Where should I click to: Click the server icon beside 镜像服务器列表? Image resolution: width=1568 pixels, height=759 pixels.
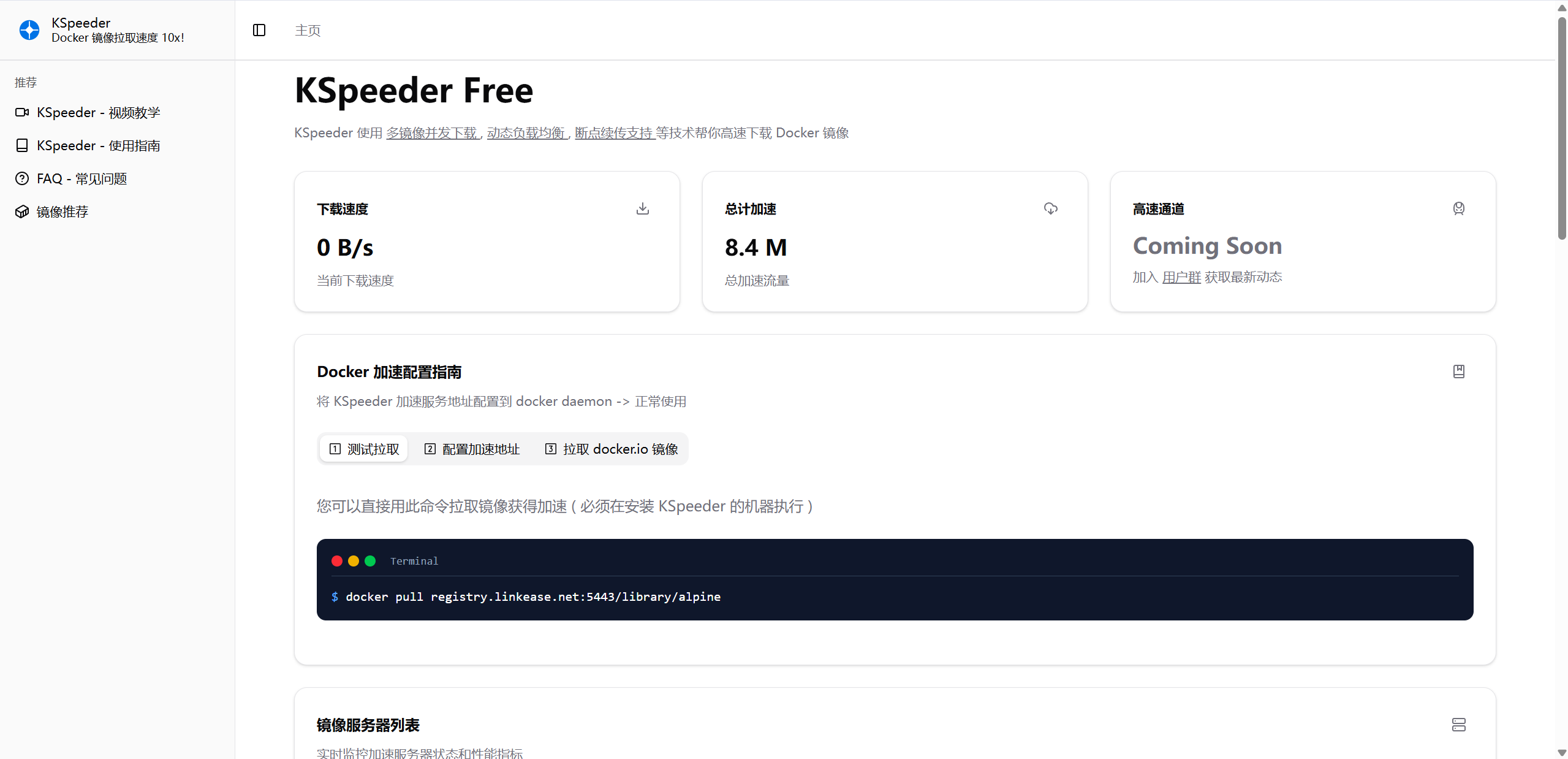pyautogui.click(x=1458, y=725)
